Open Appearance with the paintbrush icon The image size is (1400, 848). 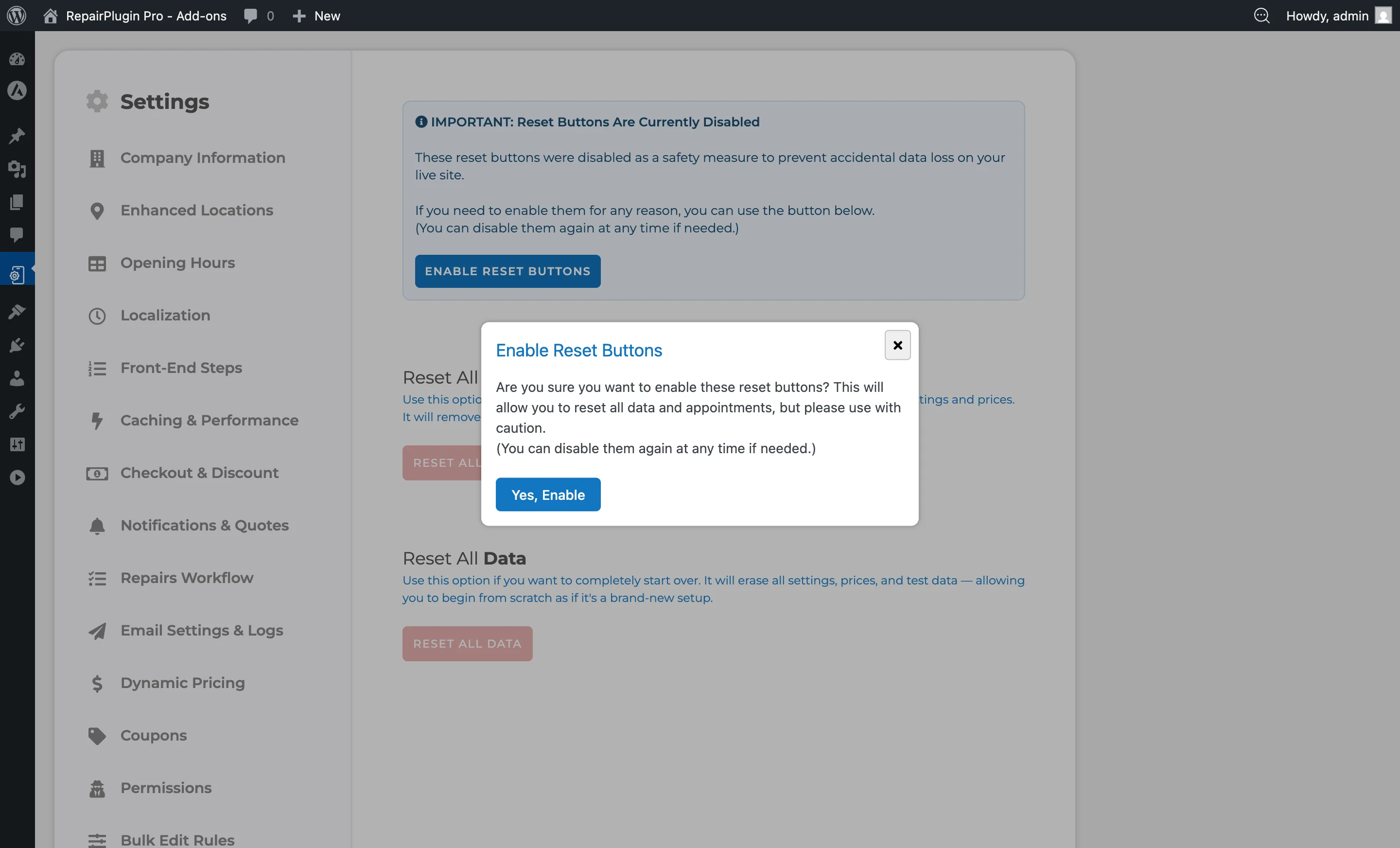[17, 311]
